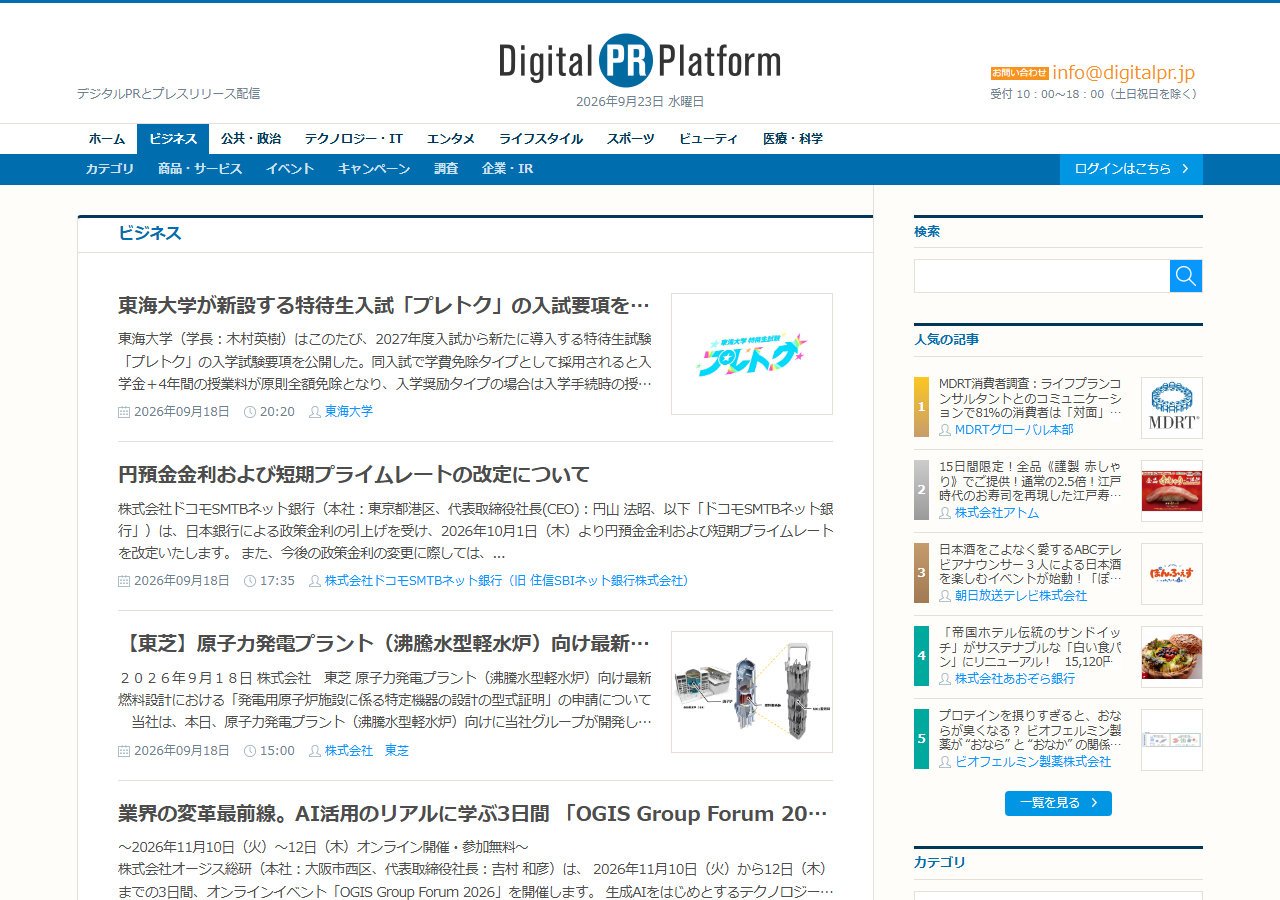Switch to ライフスタイル section
1280x900 pixels.
[541, 139]
